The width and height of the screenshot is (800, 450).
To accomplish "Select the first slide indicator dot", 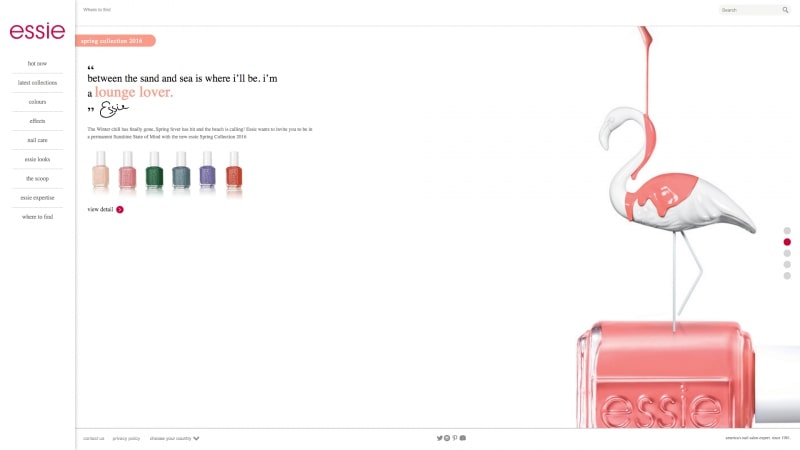I will 787,231.
